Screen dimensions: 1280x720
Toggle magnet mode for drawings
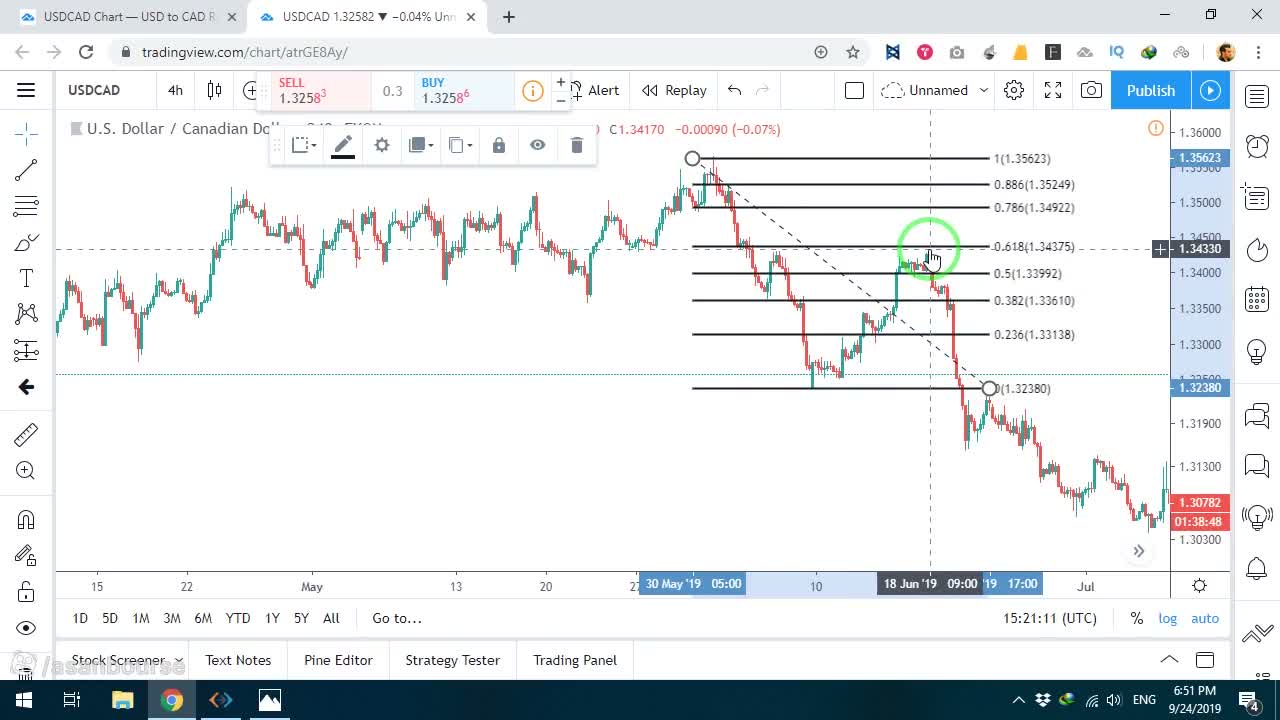[26, 519]
